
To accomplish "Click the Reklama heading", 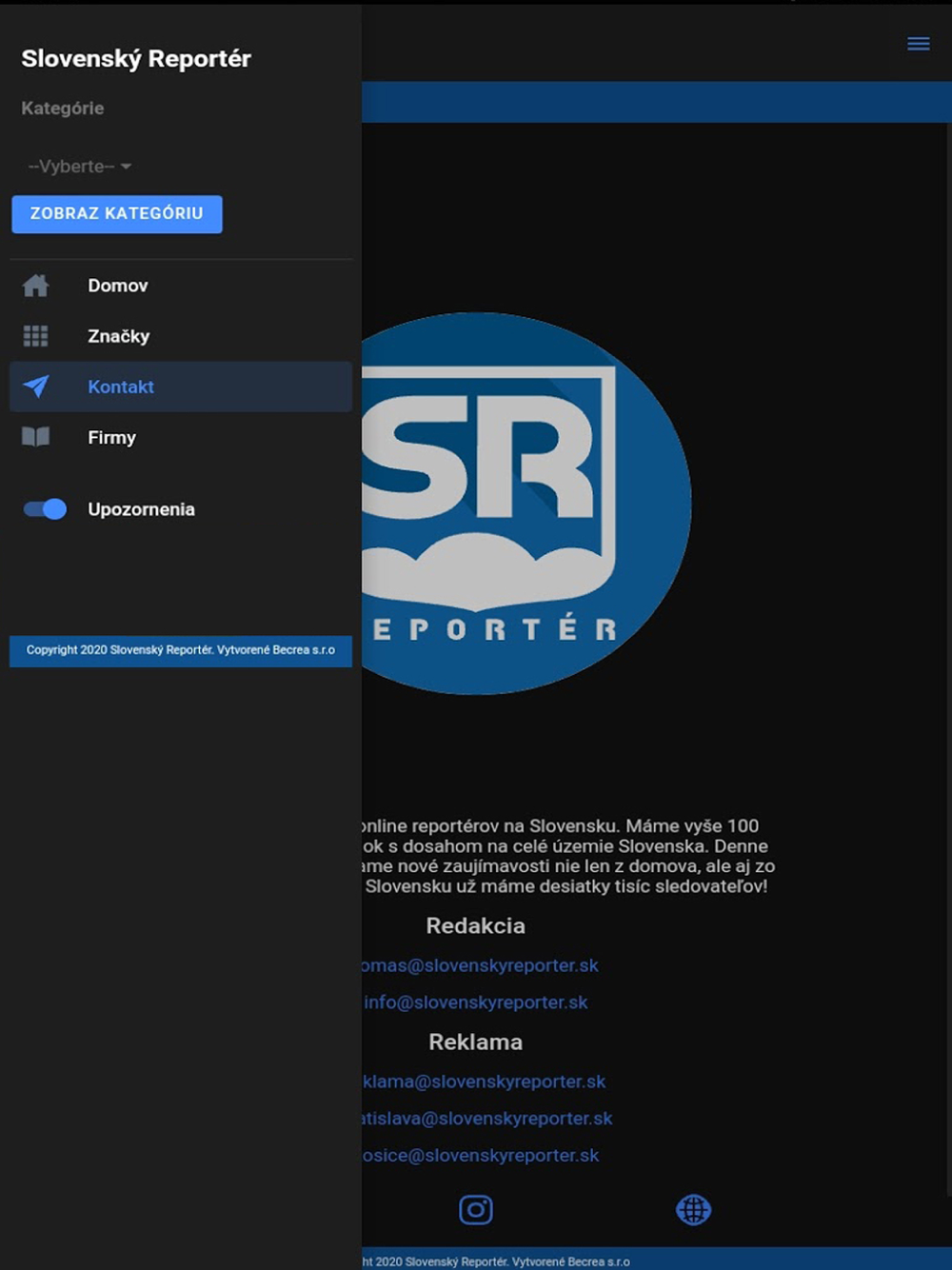I will (475, 1042).
